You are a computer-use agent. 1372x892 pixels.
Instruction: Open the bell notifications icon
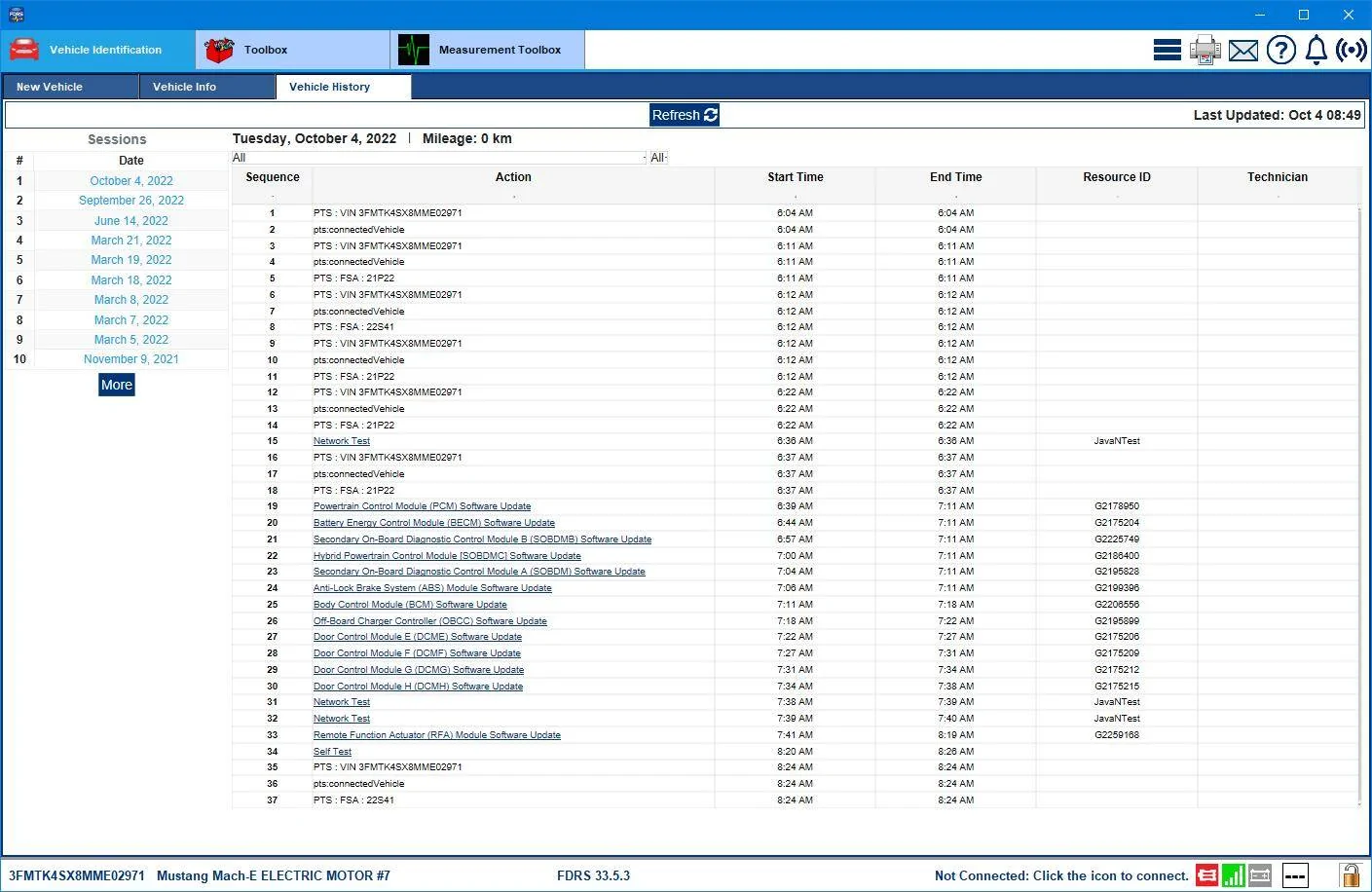1316,50
